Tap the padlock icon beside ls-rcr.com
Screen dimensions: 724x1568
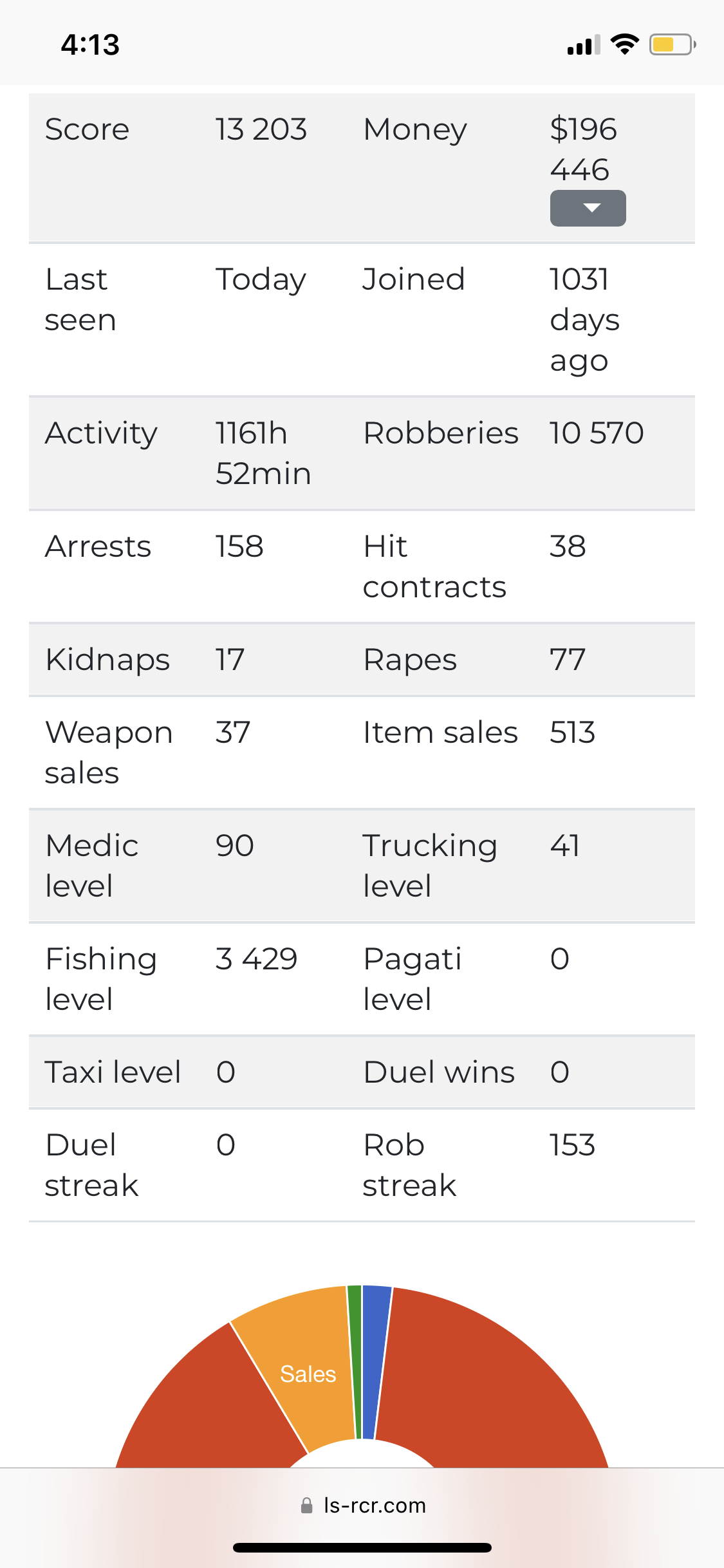[x=307, y=1505]
